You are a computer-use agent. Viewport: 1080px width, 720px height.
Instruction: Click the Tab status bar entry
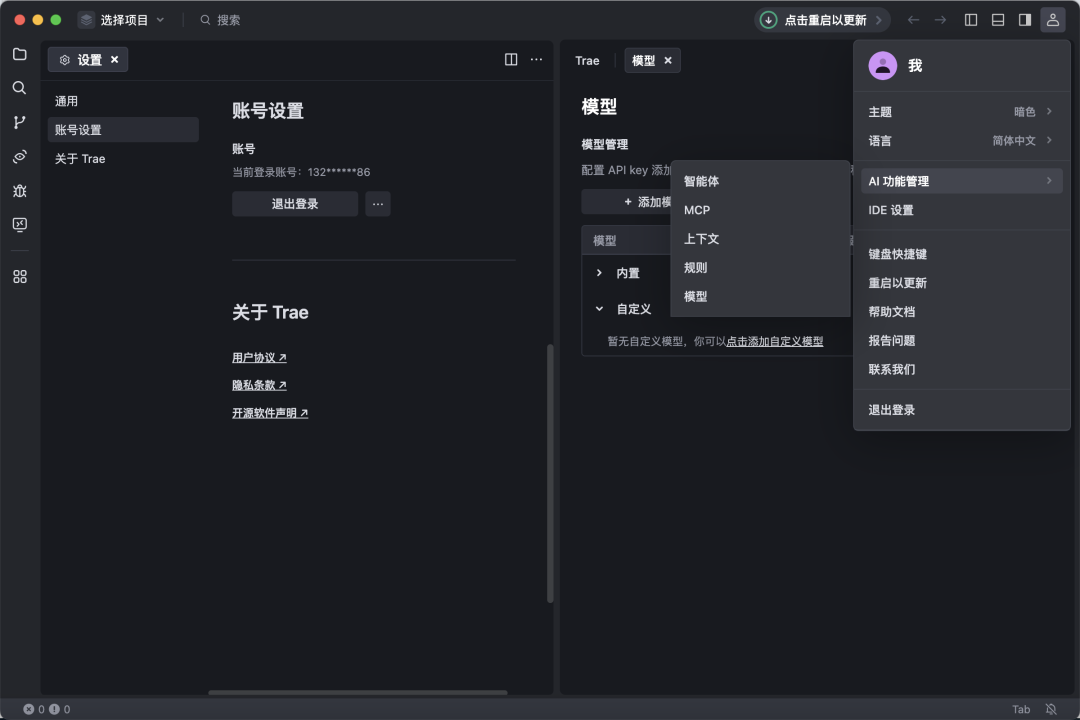tap(1021, 709)
